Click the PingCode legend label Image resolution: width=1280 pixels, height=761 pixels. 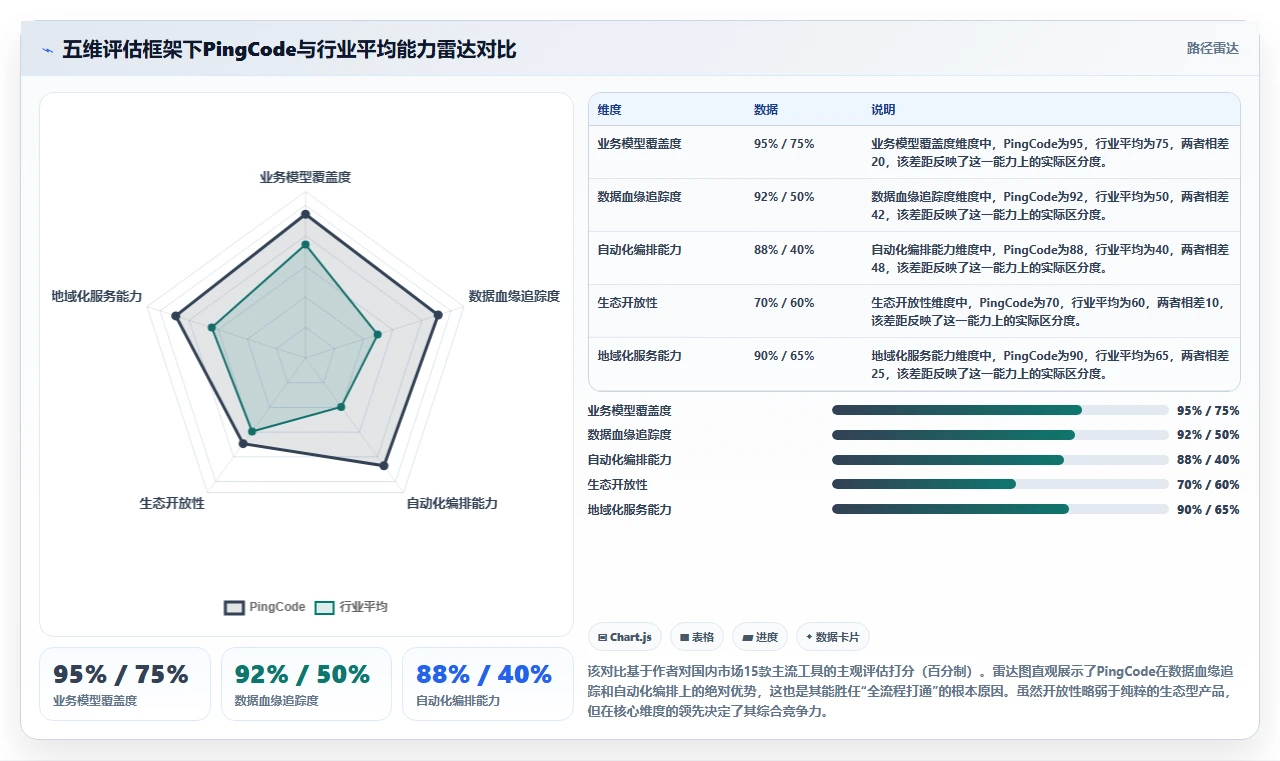point(277,607)
